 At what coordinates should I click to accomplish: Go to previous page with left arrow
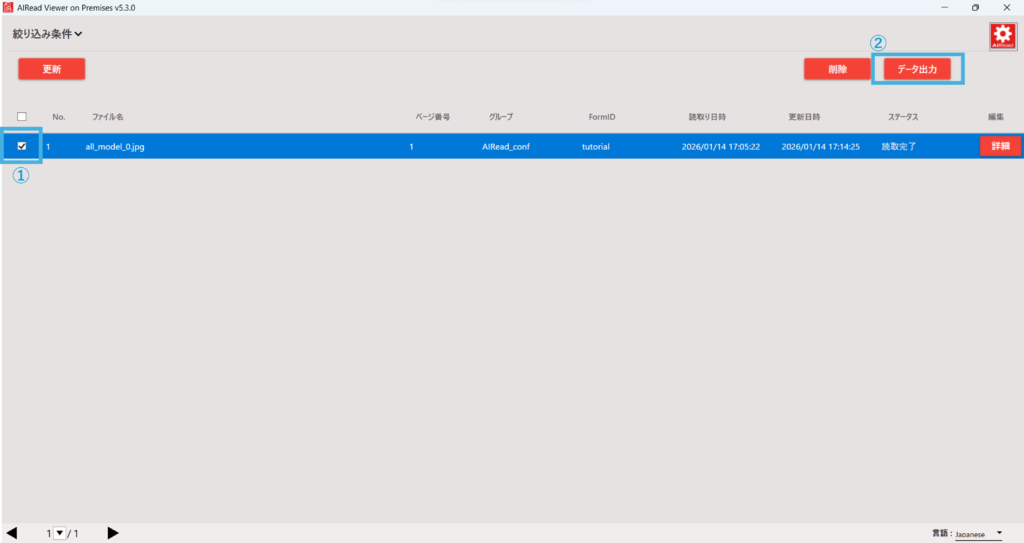11,533
